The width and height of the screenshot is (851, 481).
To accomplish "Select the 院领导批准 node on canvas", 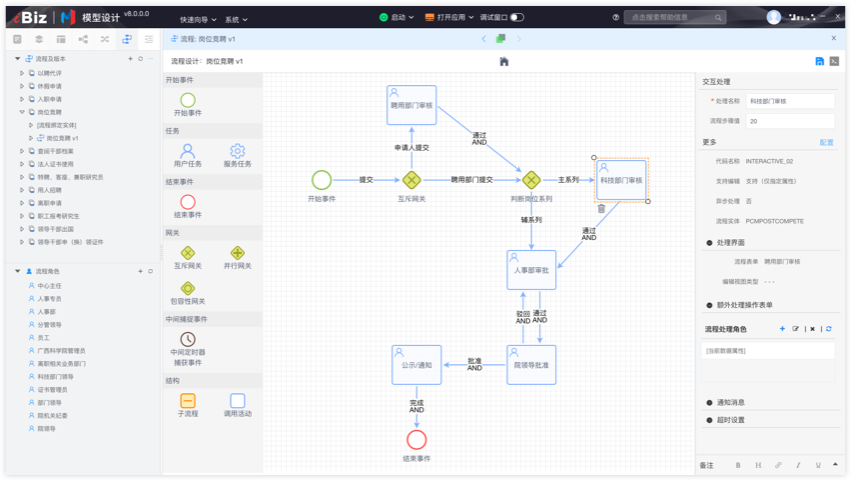I will [x=531, y=365].
